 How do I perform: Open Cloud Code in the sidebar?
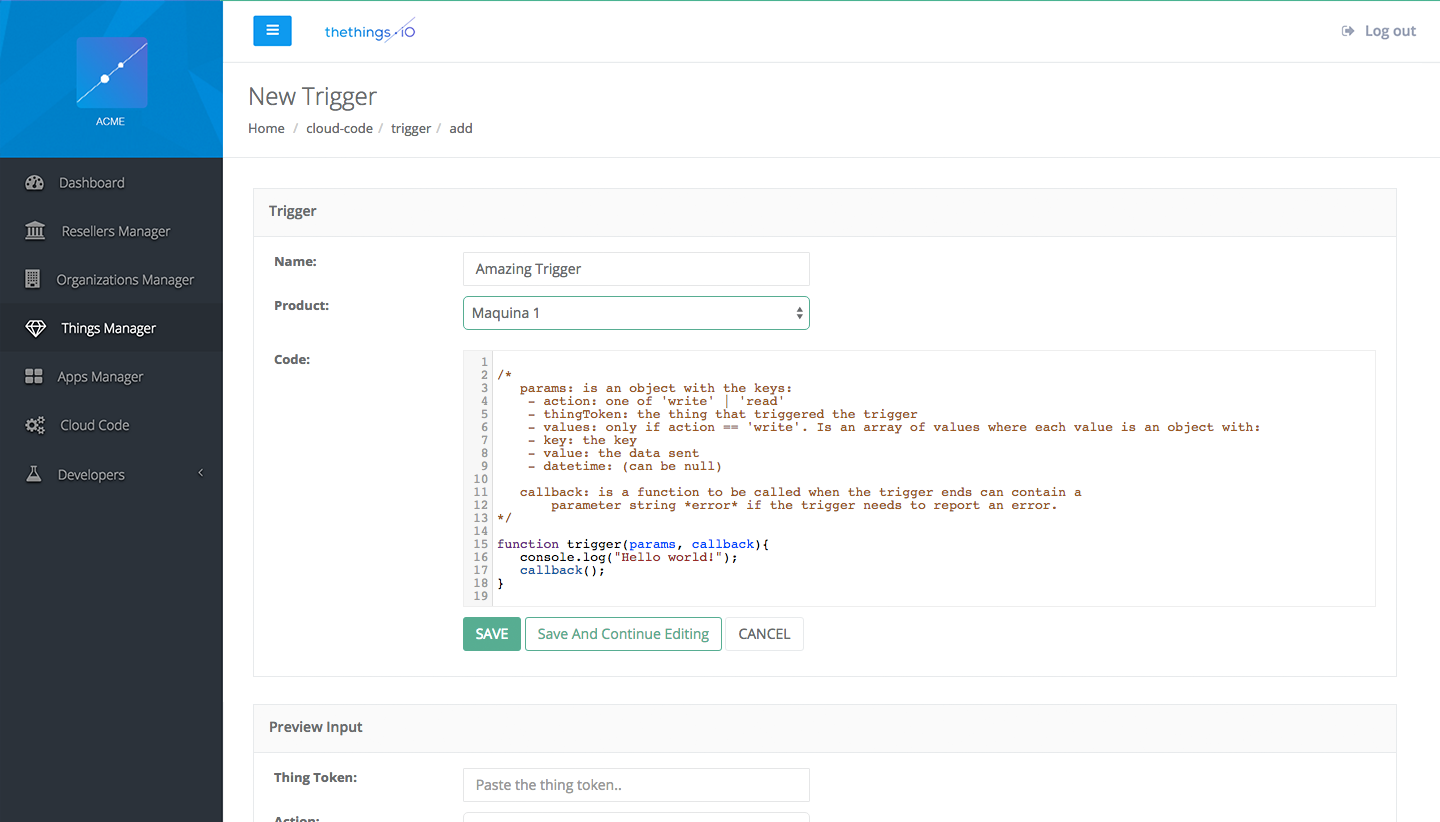(x=111, y=425)
